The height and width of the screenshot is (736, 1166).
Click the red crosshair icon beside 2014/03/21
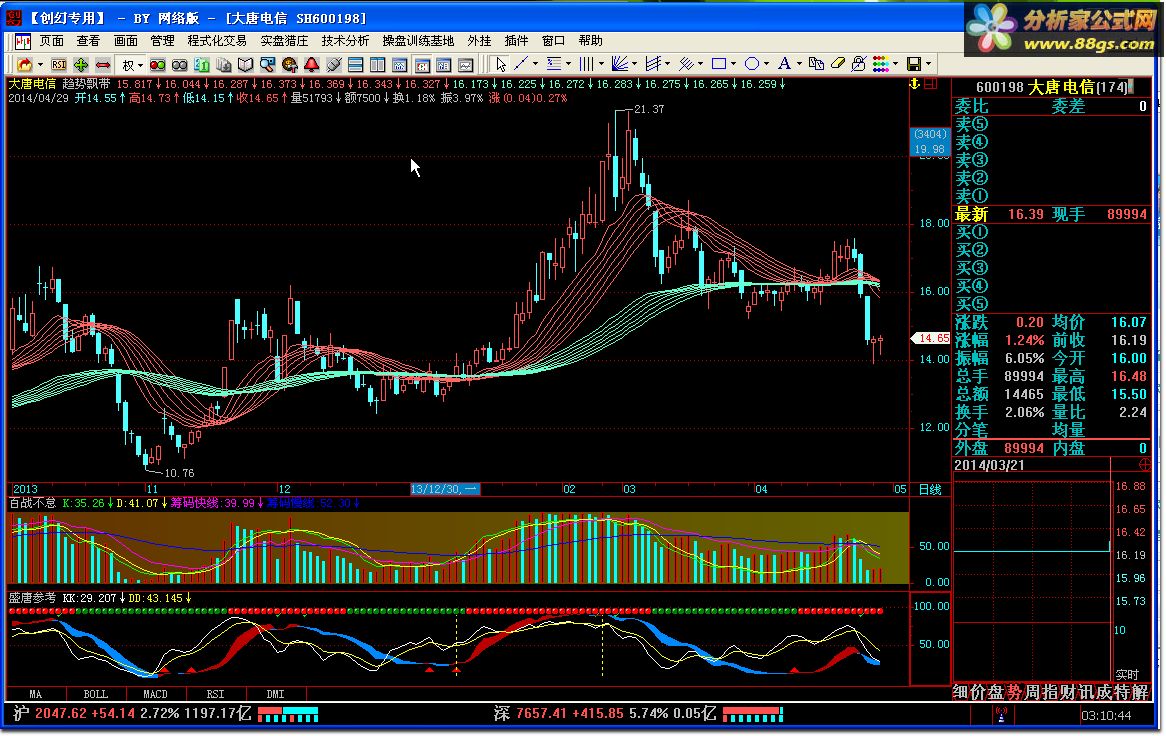[x=1144, y=465]
